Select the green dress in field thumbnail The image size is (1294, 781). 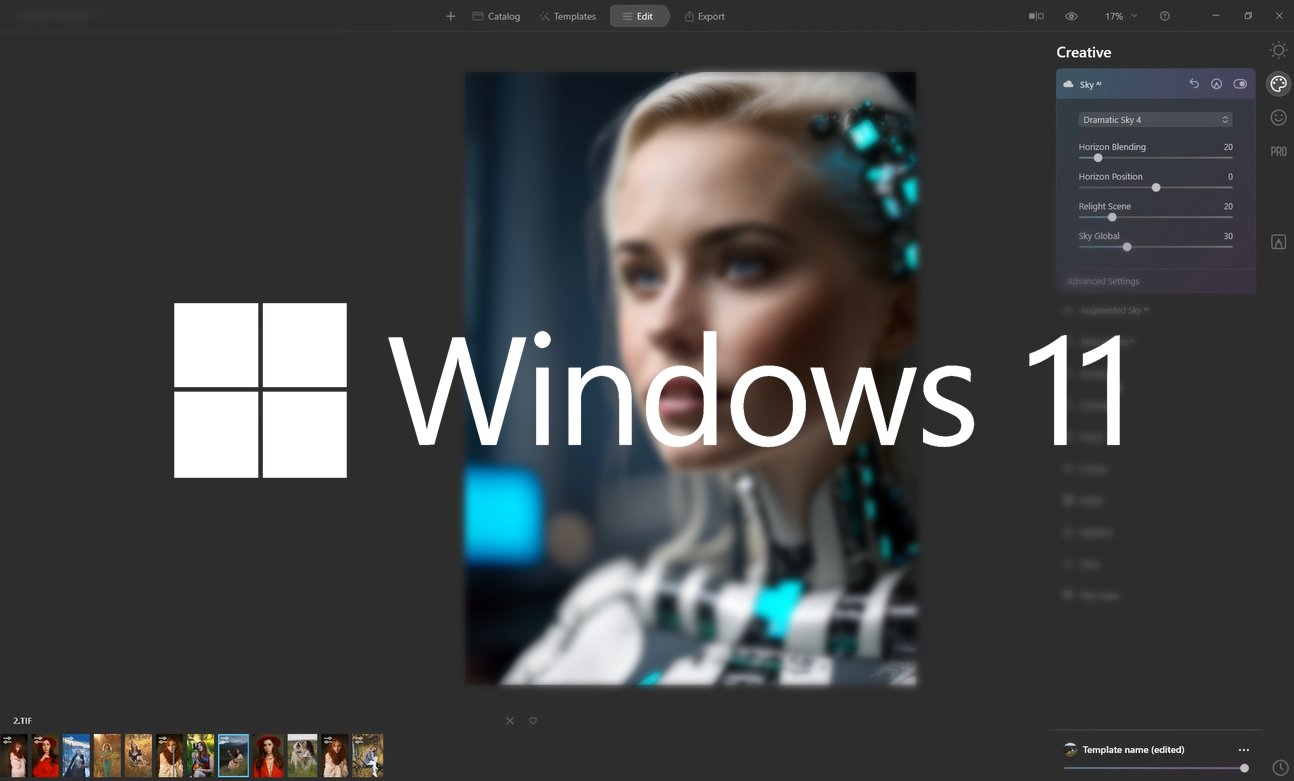[x=107, y=756]
